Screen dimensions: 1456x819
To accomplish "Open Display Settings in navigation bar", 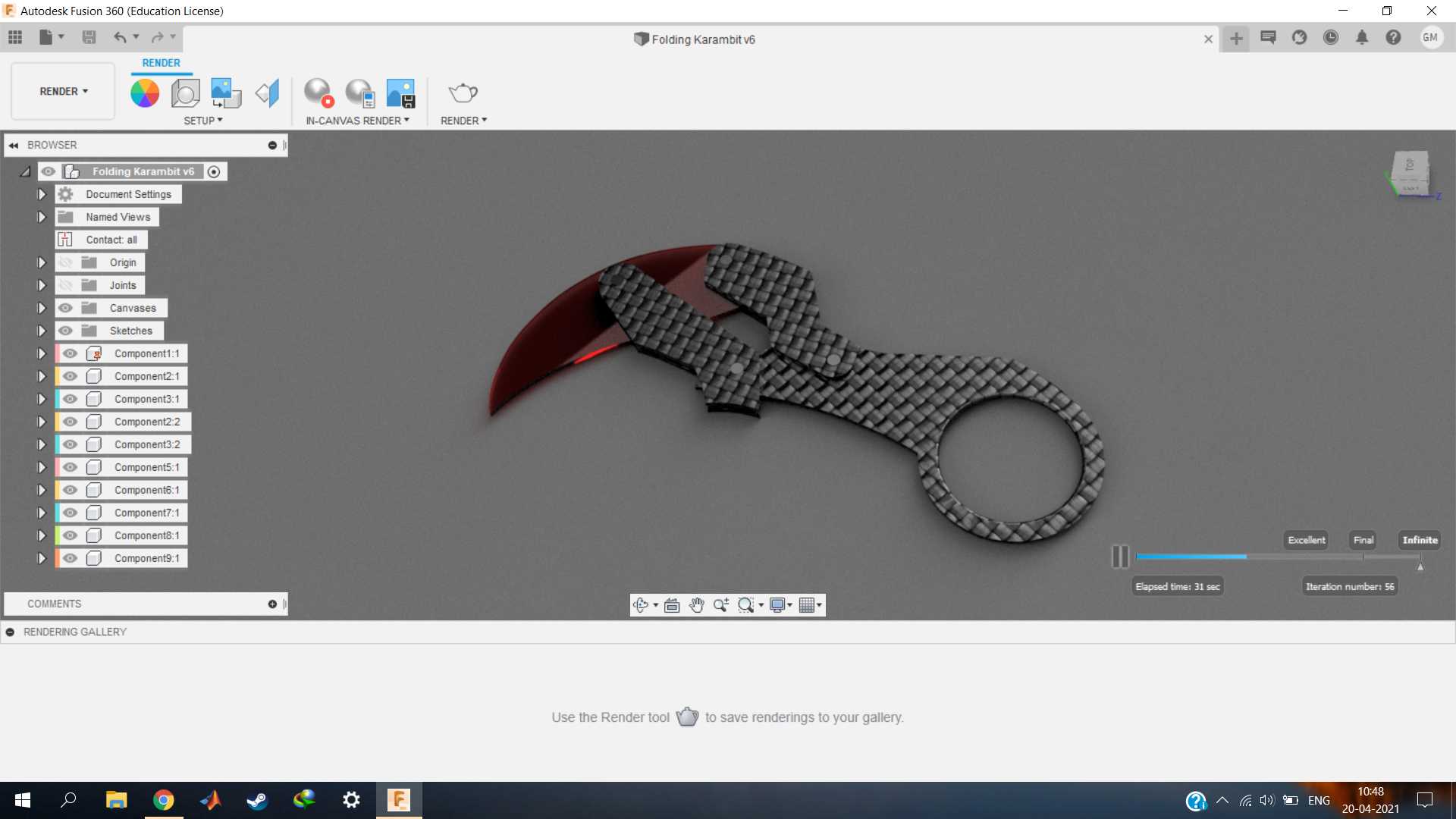I will click(777, 605).
